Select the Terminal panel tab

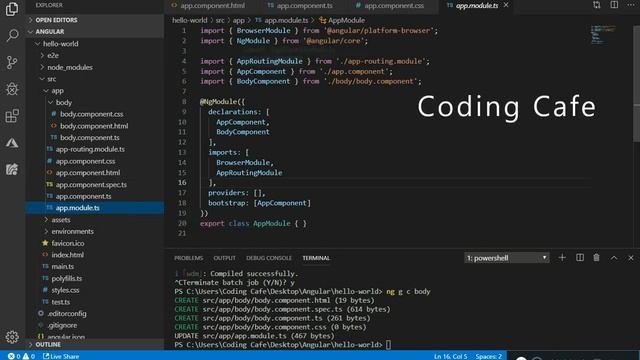(316, 258)
